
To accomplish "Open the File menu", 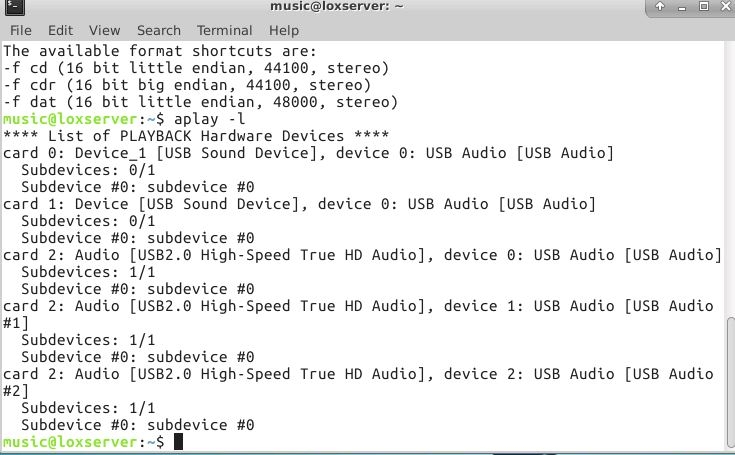I will 20,30.
